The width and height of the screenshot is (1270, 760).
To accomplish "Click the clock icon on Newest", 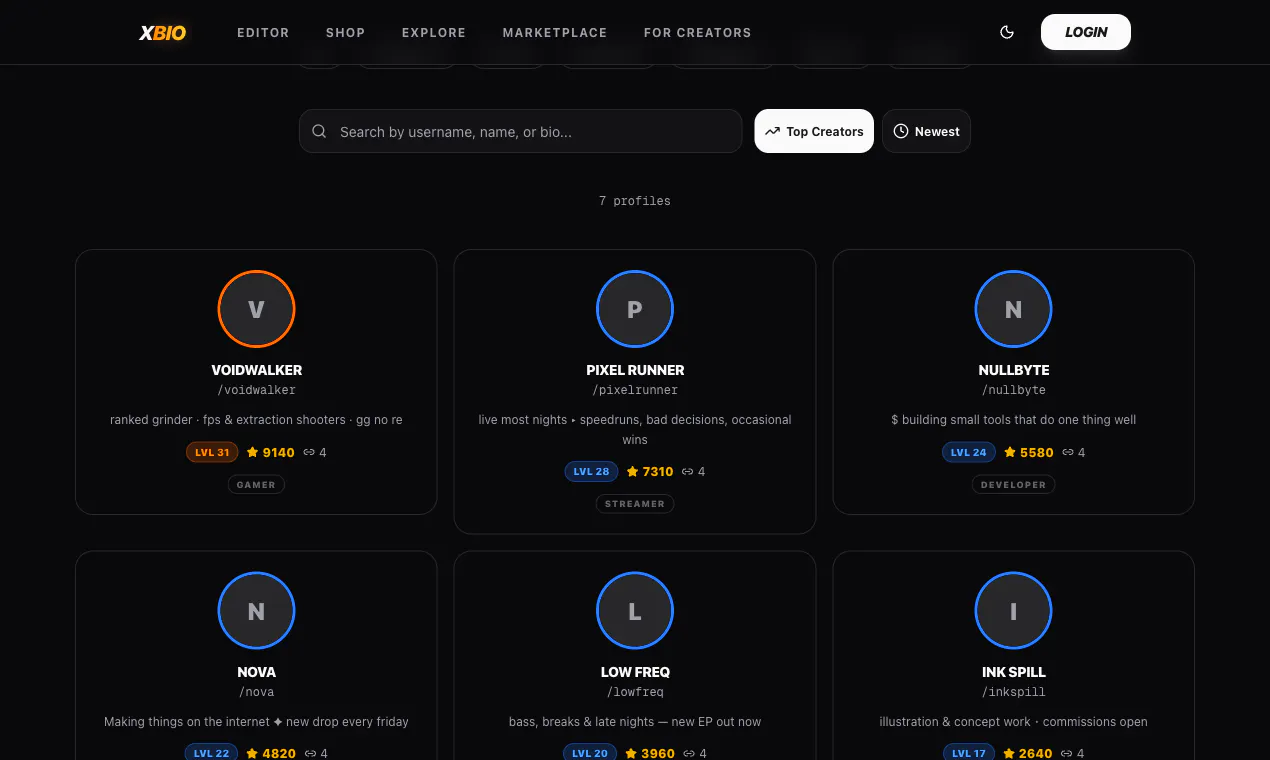I will point(901,131).
